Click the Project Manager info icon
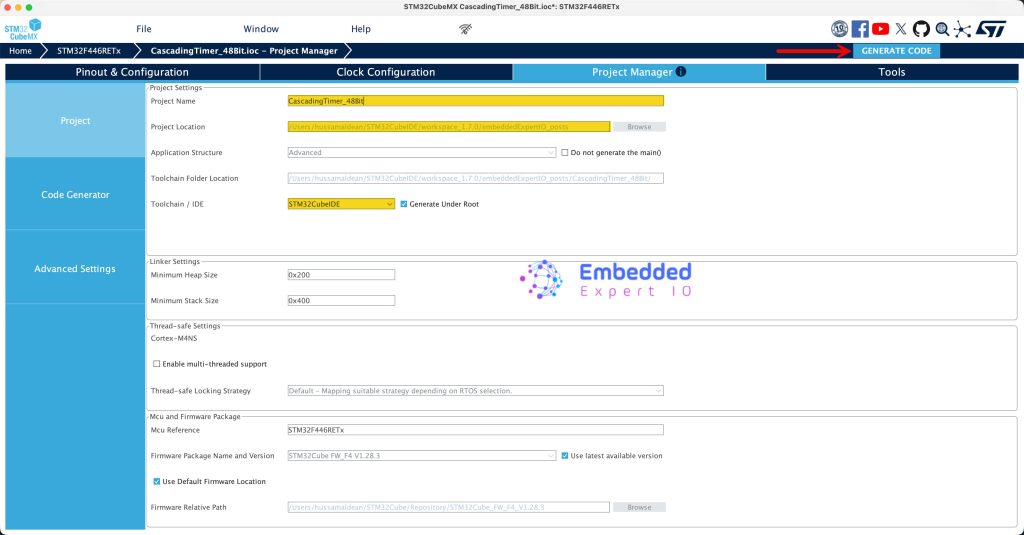This screenshot has height=535, width=1024. point(681,72)
